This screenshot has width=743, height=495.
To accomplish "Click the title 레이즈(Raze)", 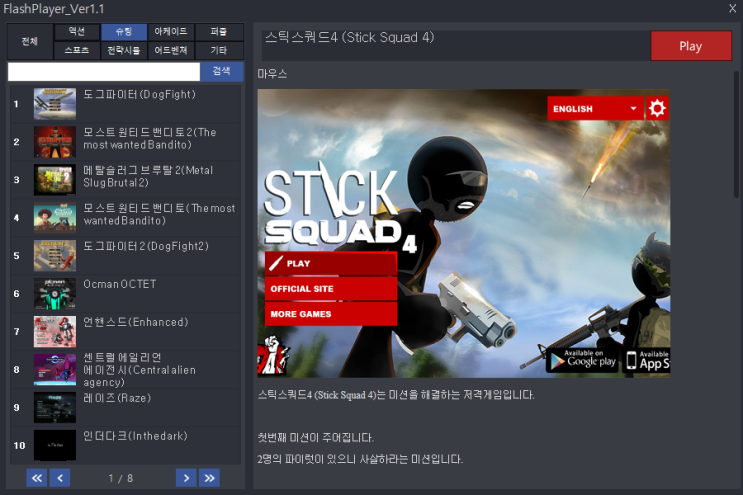I will point(117,398).
